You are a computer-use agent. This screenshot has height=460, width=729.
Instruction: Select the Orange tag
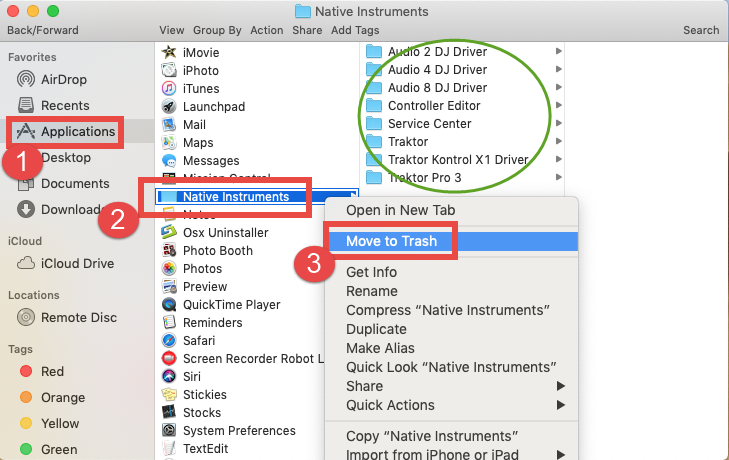click(x=53, y=397)
